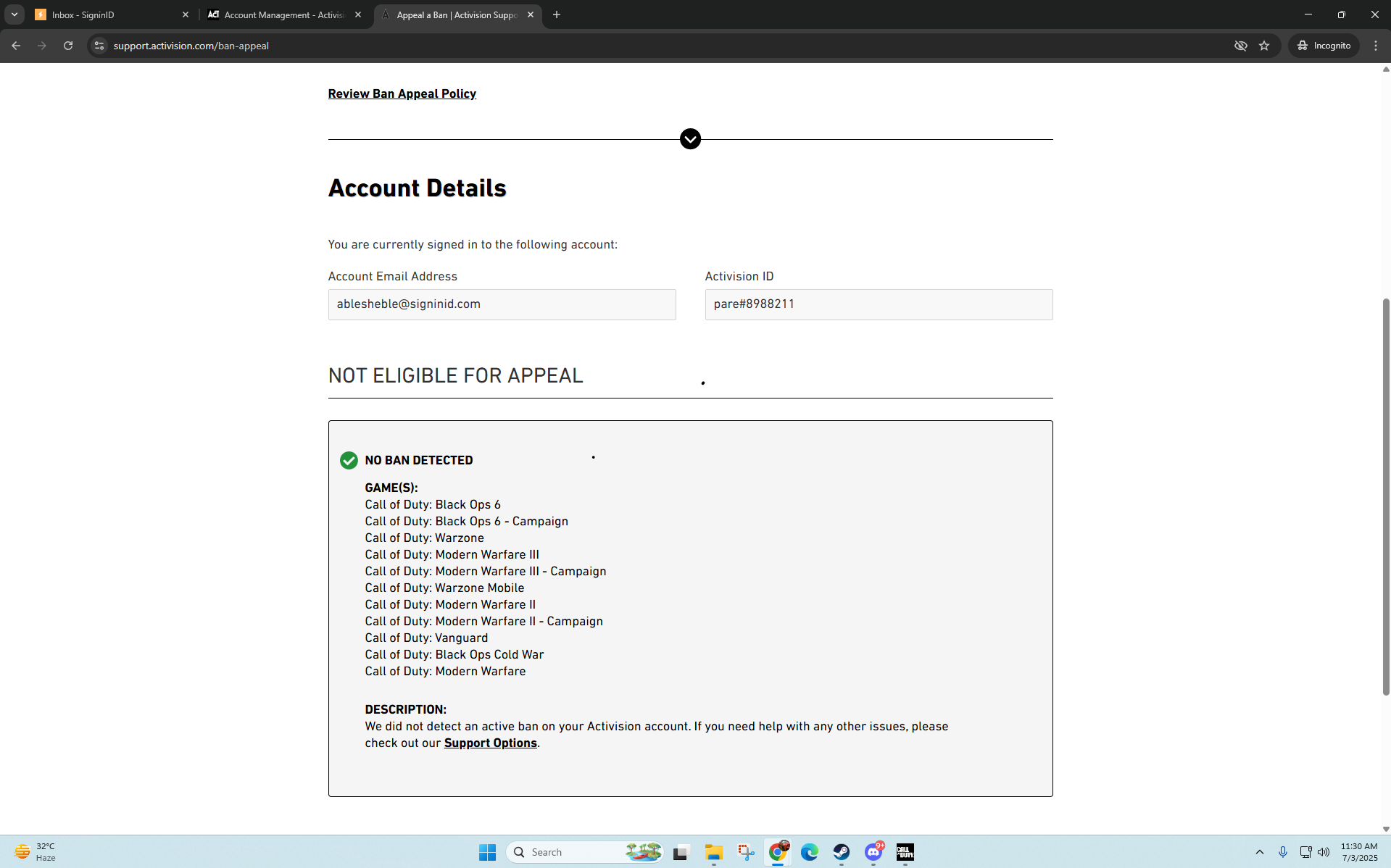Show hidden system tray icons
Screen dimensions: 1391x868
click(1260, 852)
